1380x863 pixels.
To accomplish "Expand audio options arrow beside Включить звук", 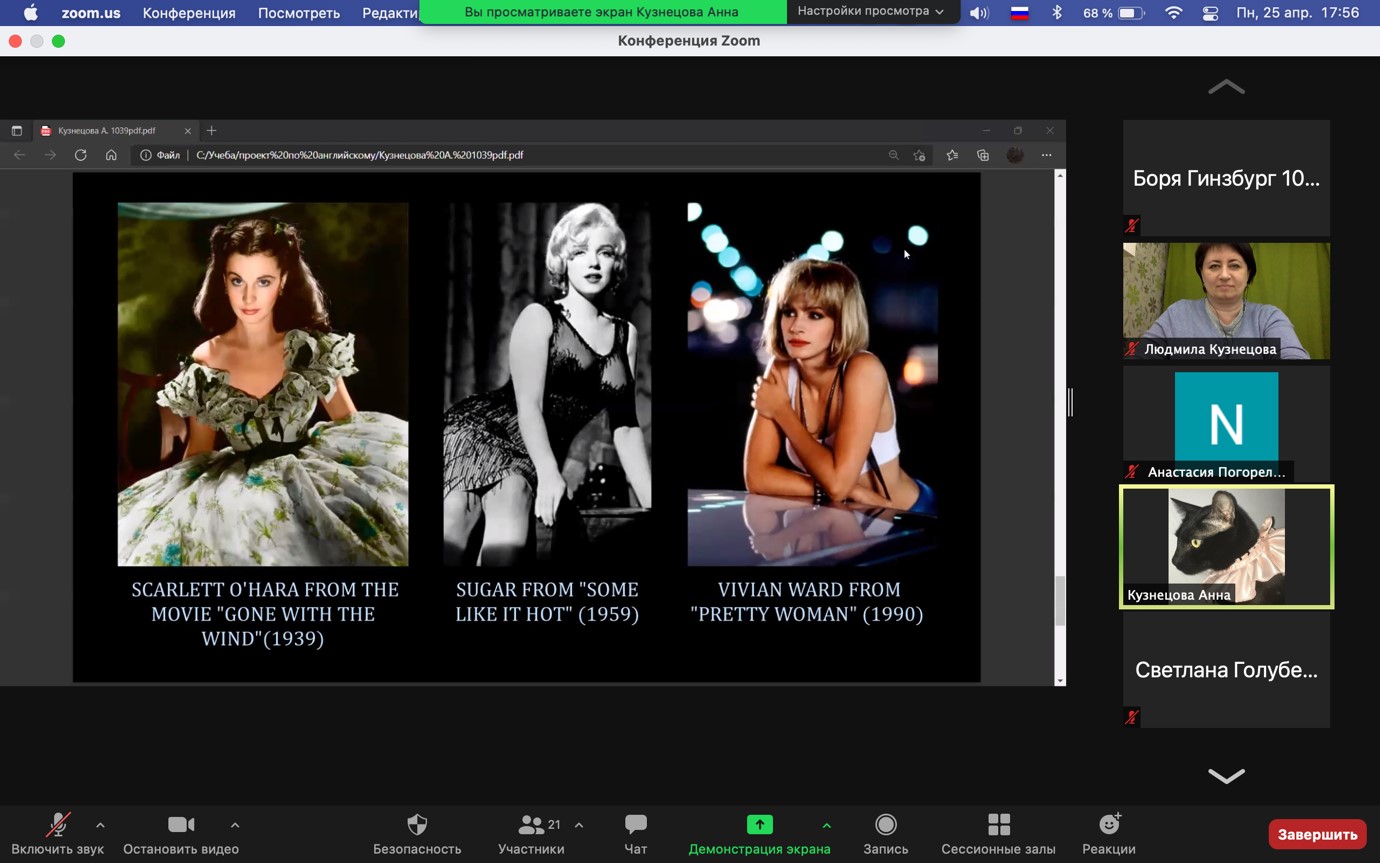I will pyautogui.click(x=100, y=825).
